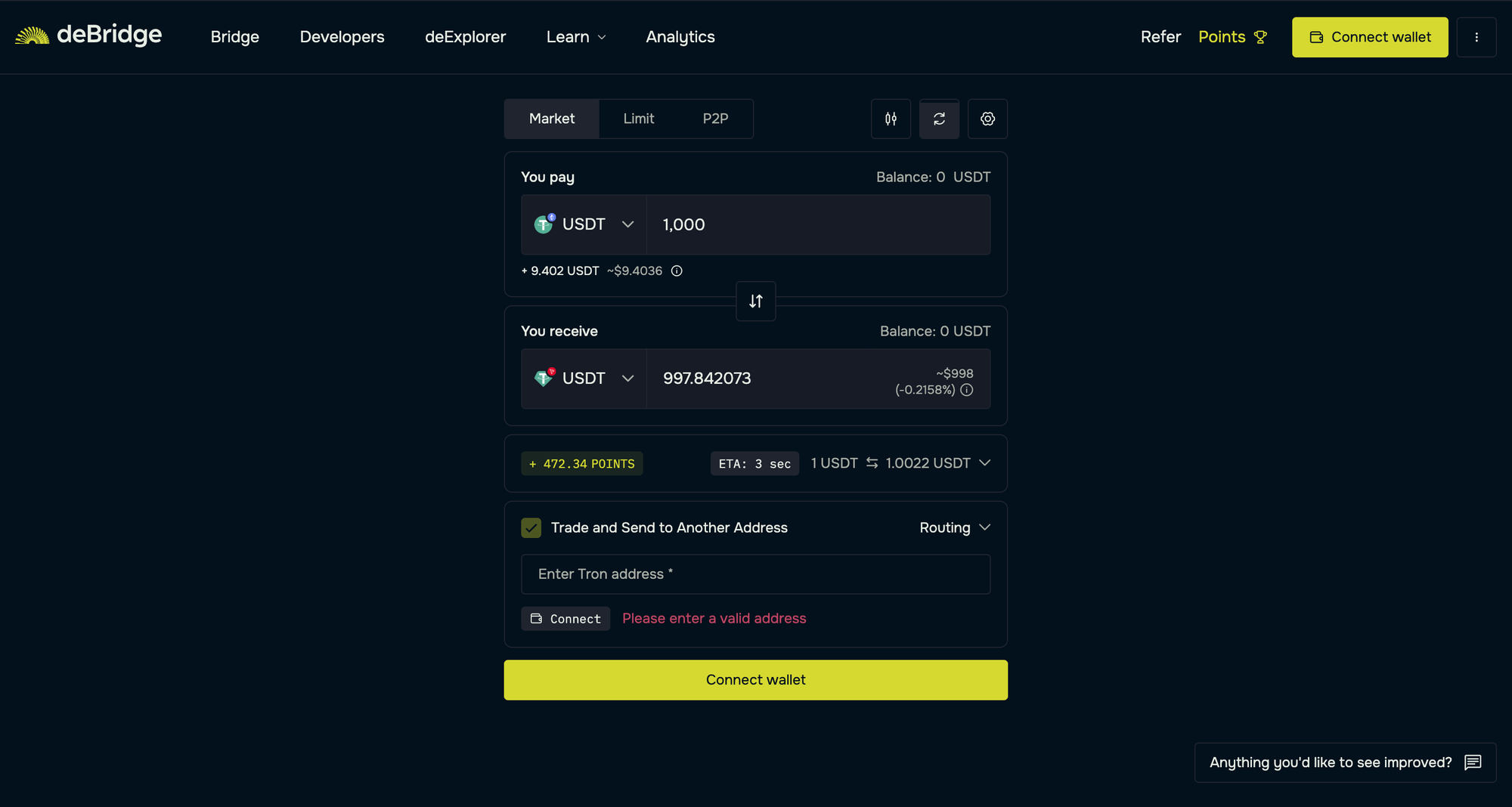This screenshot has height=807, width=1512.
Task: Open the three-dot more options menu
Action: (x=1476, y=37)
